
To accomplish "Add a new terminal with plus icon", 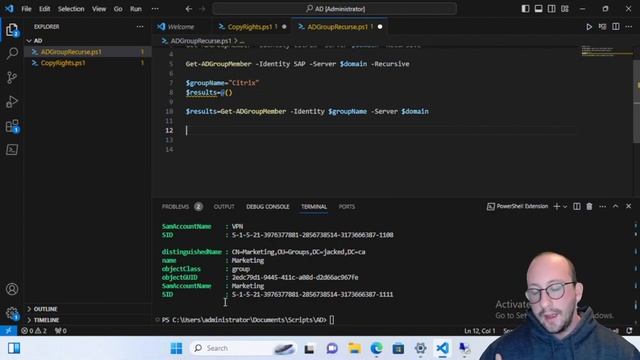I will pos(556,207).
